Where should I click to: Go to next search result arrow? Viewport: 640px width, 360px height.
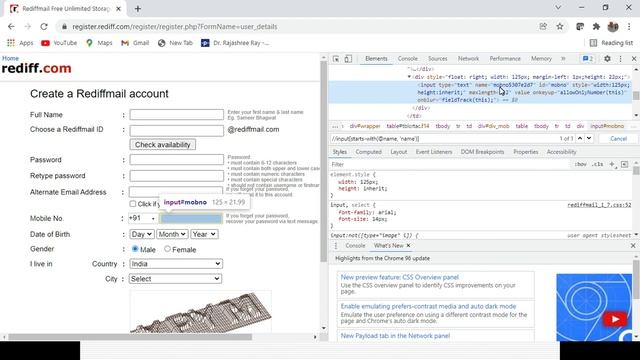(x=589, y=138)
